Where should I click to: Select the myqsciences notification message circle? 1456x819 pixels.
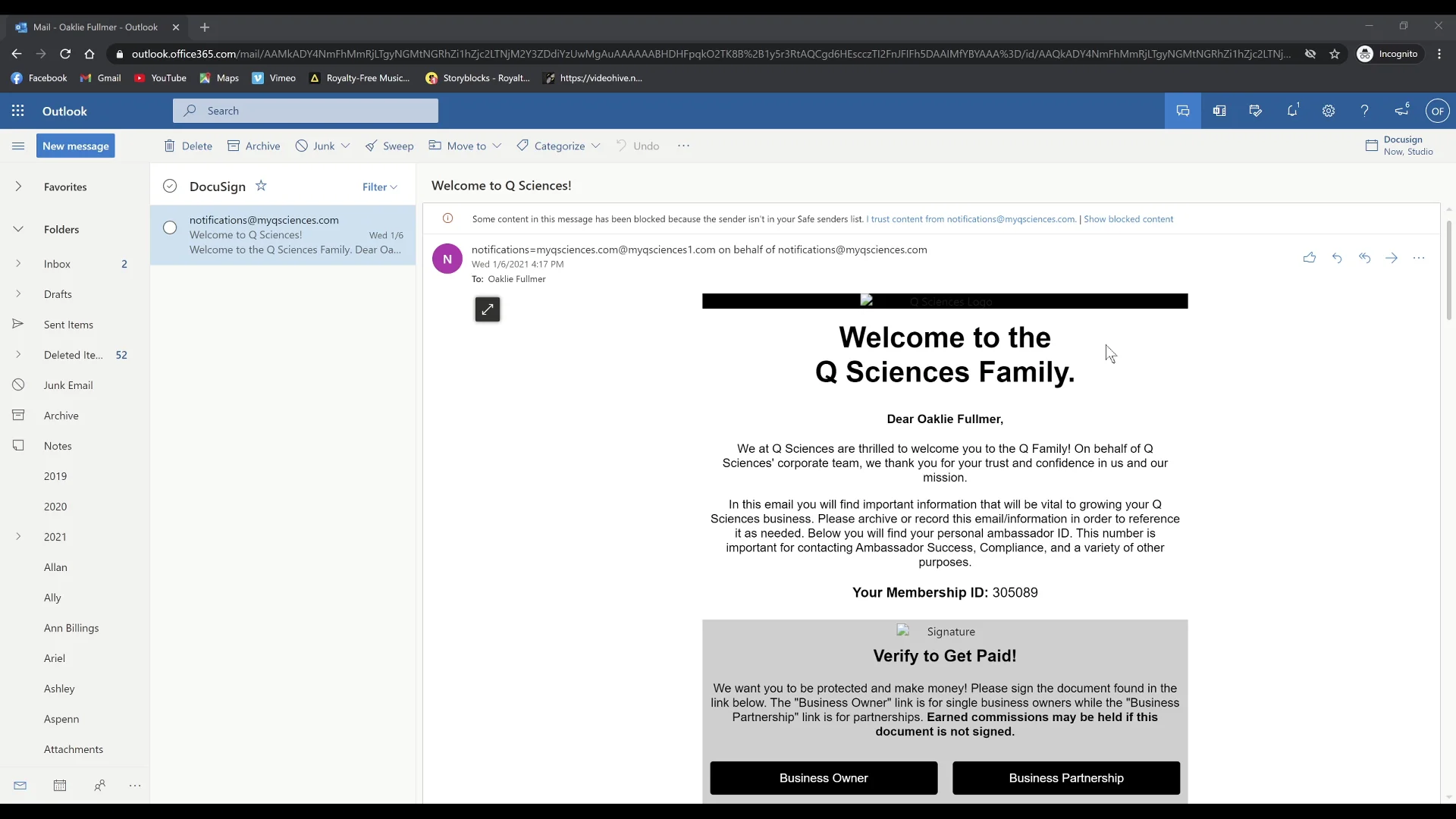click(170, 227)
